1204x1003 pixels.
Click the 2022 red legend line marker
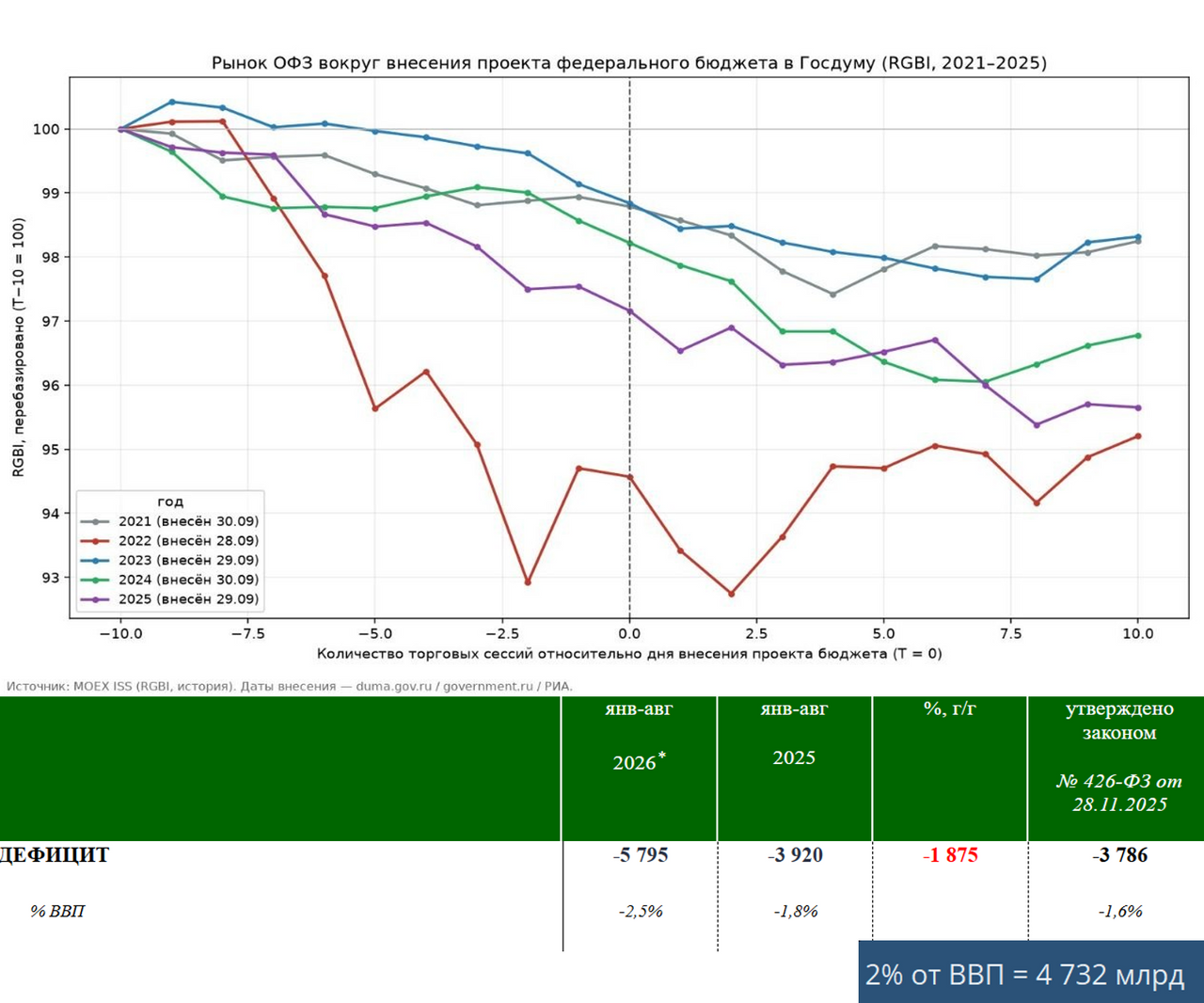click(x=95, y=541)
